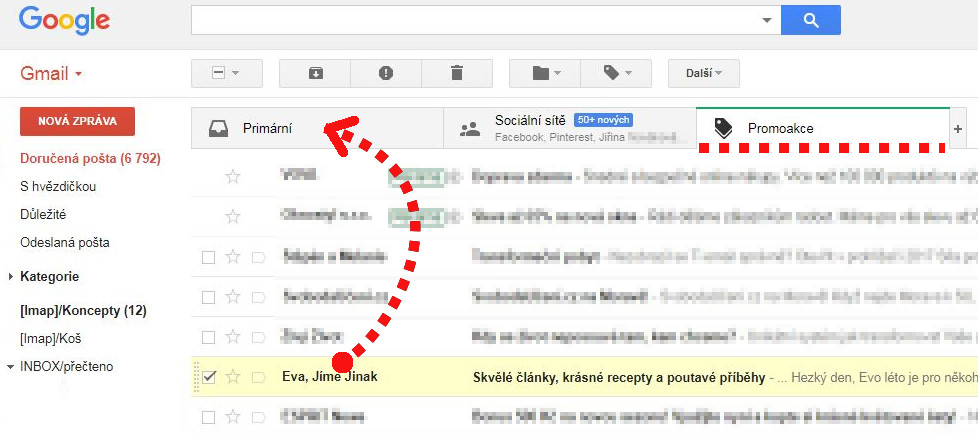The height and width of the screenshot is (435, 978).
Task: Open the Move to folder dropdown
Action: 545,74
